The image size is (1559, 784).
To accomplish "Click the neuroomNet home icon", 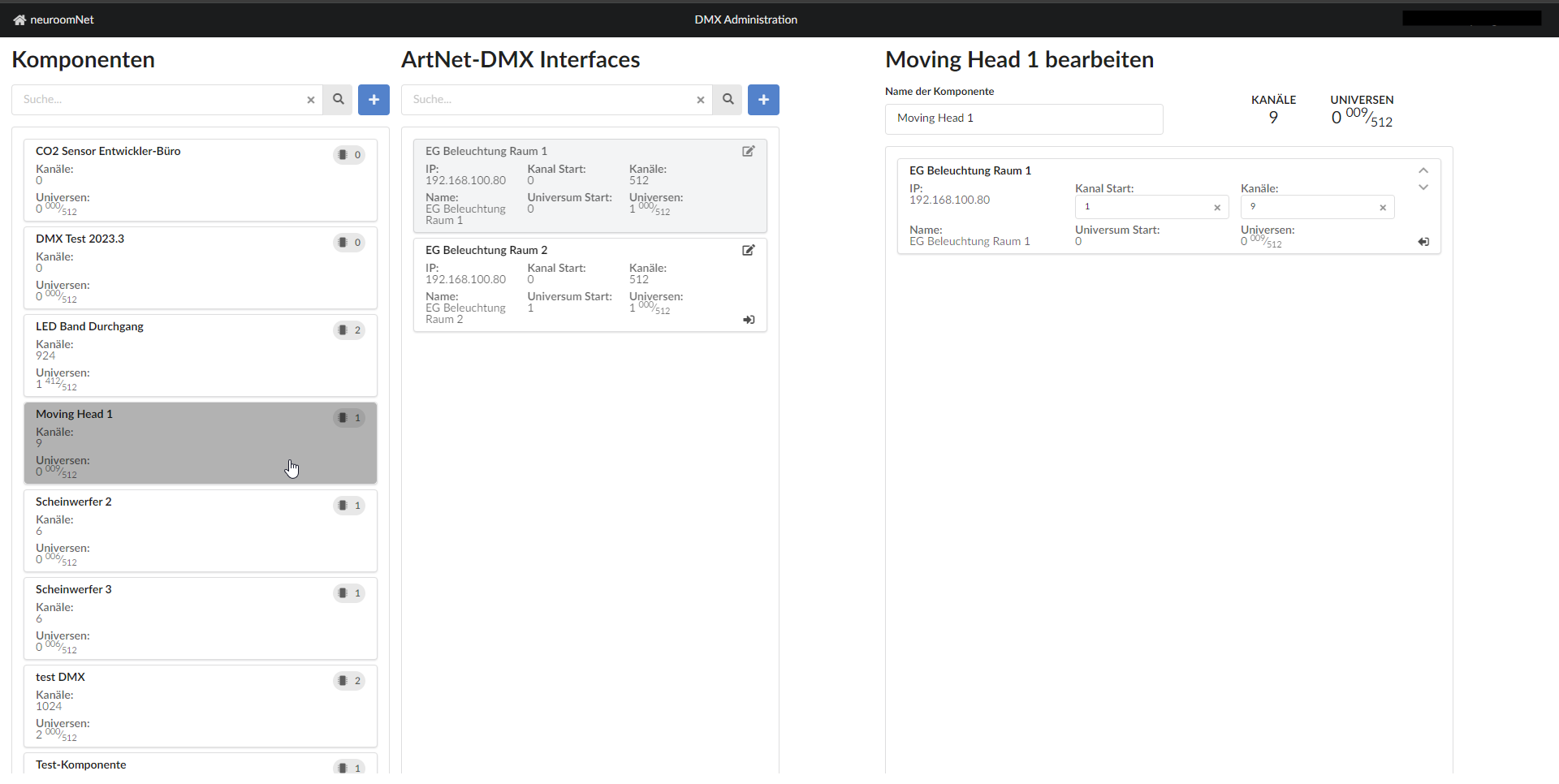I will (x=18, y=19).
